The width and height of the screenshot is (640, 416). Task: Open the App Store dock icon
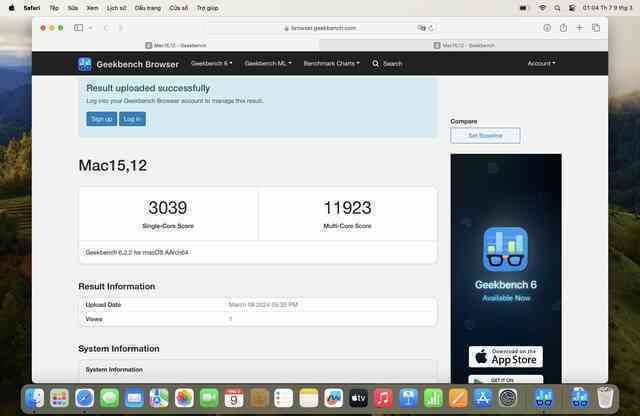(x=483, y=398)
